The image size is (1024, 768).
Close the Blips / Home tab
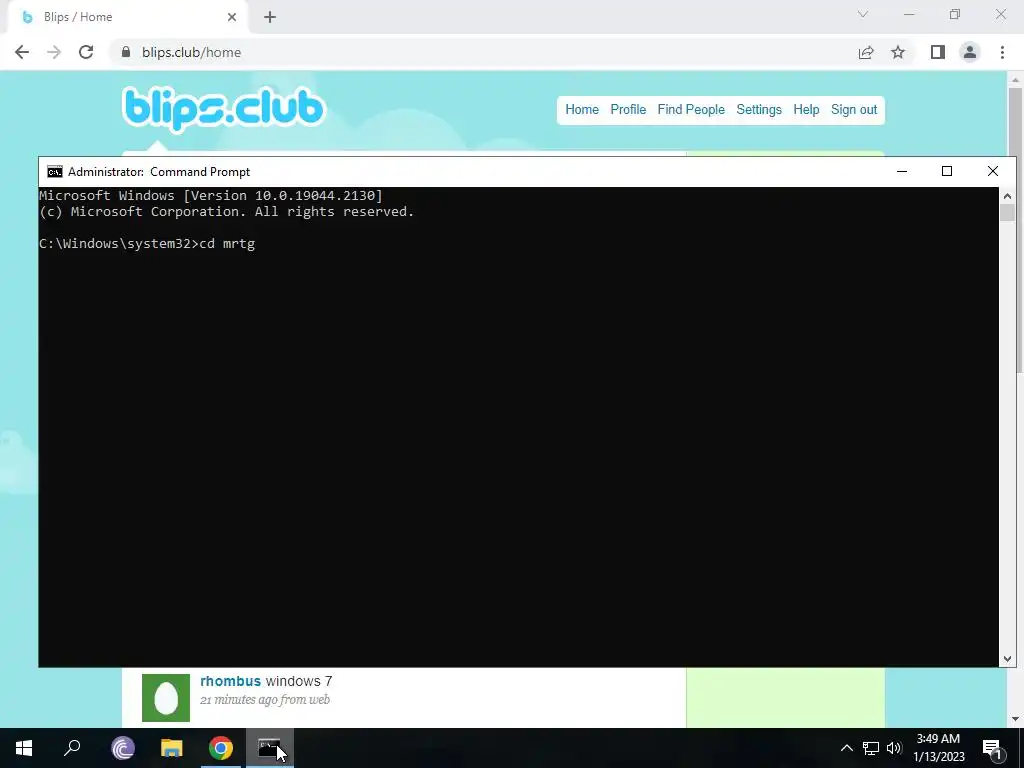point(232,18)
